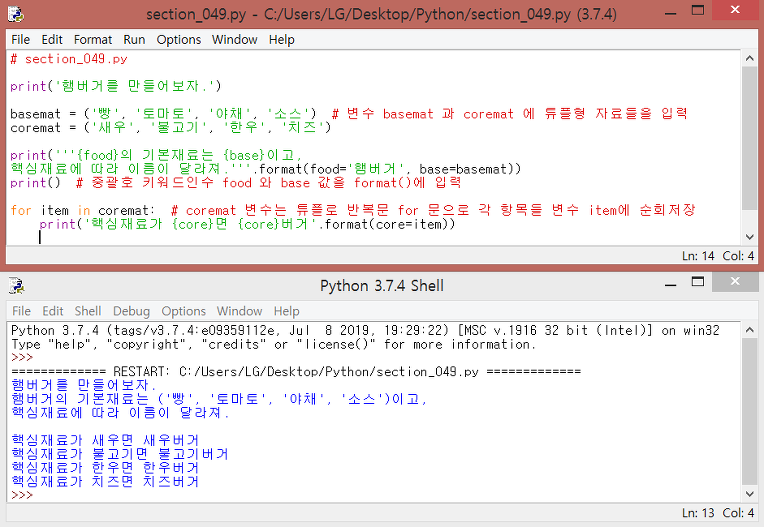Image resolution: width=764 pixels, height=527 pixels.
Task: Click the '핵심재료가 불고기면 불고기버거' output line
Action: click(120, 454)
